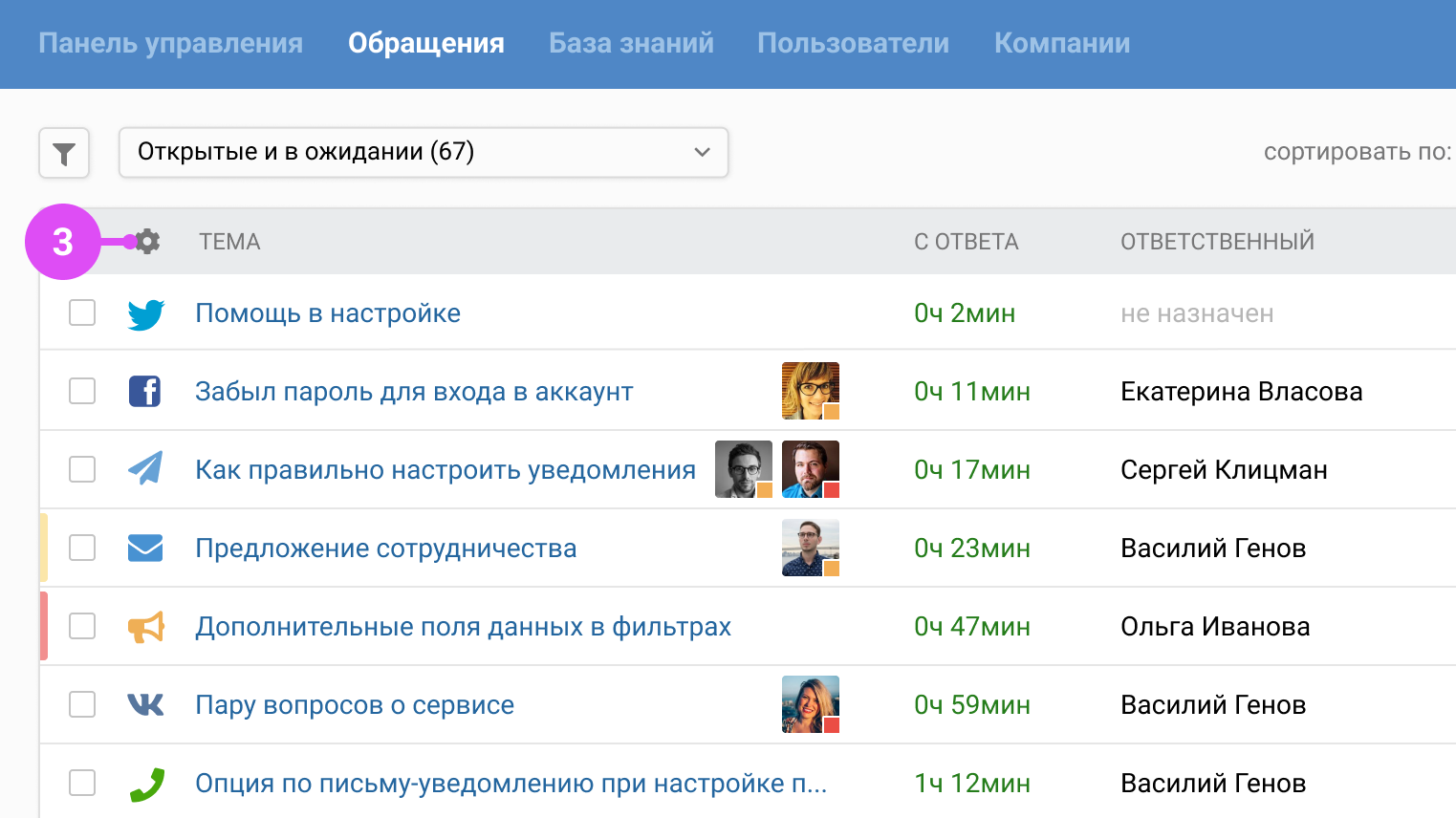Click the filter funnel icon
Image resolution: width=1456 pixels, height=818 pixels.
pyautogui.click(x=63, y=153)
